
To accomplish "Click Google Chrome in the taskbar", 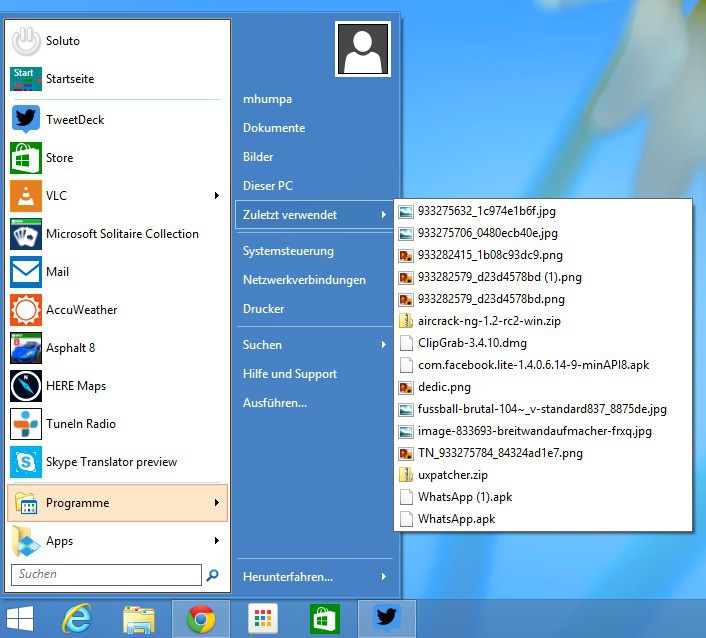I will [x=201, y=619].
